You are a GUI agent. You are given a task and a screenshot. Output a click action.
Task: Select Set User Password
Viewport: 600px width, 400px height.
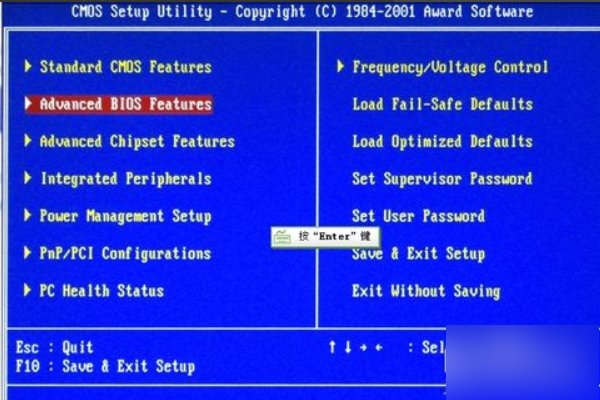(x=419, y=216)
